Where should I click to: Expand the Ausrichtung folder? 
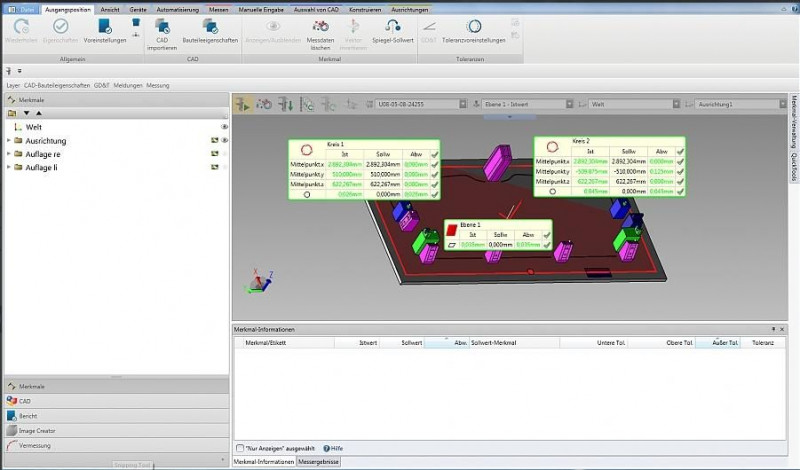pyautogui.click(x=8, y=140)
